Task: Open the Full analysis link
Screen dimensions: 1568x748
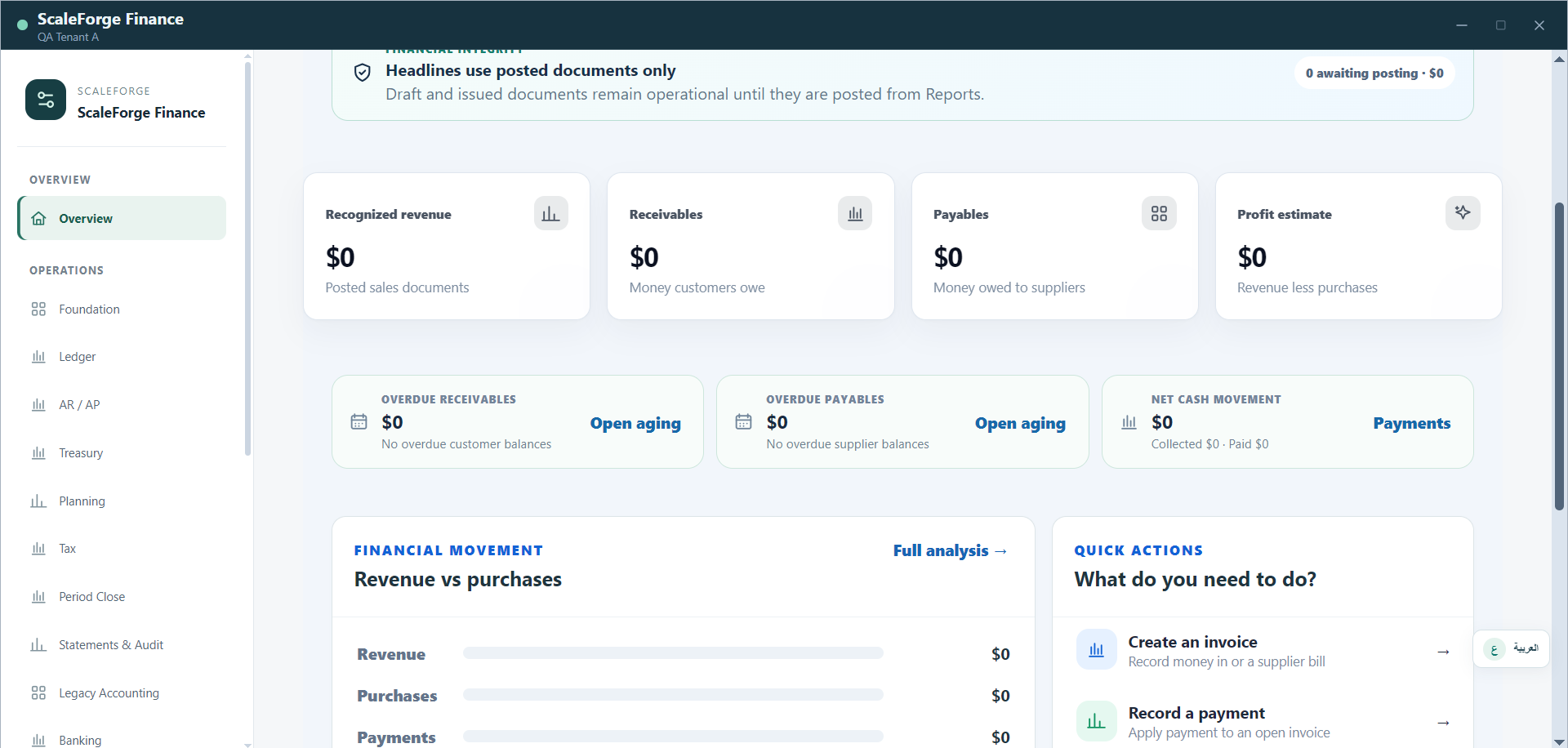Action: pyautogui.click(x=951, y=550)
